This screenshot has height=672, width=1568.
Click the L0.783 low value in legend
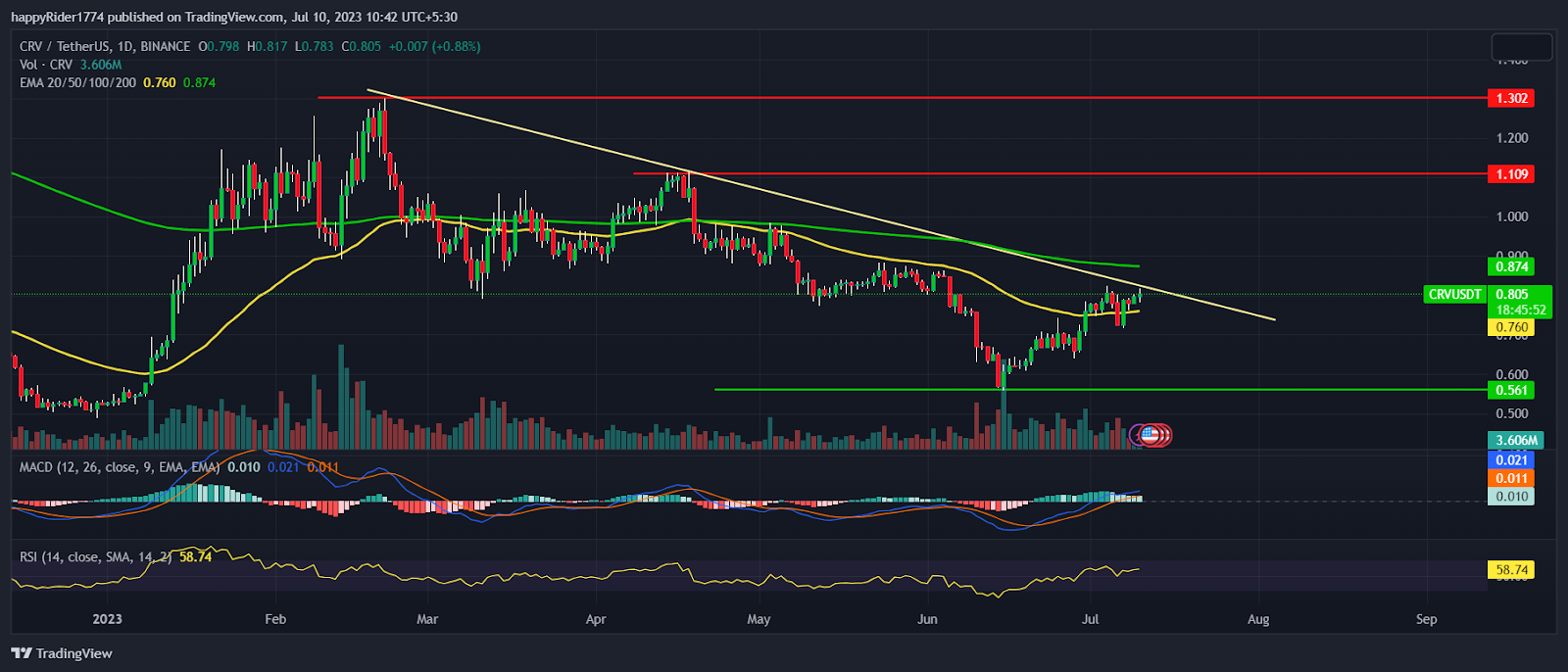pos(314,46)
